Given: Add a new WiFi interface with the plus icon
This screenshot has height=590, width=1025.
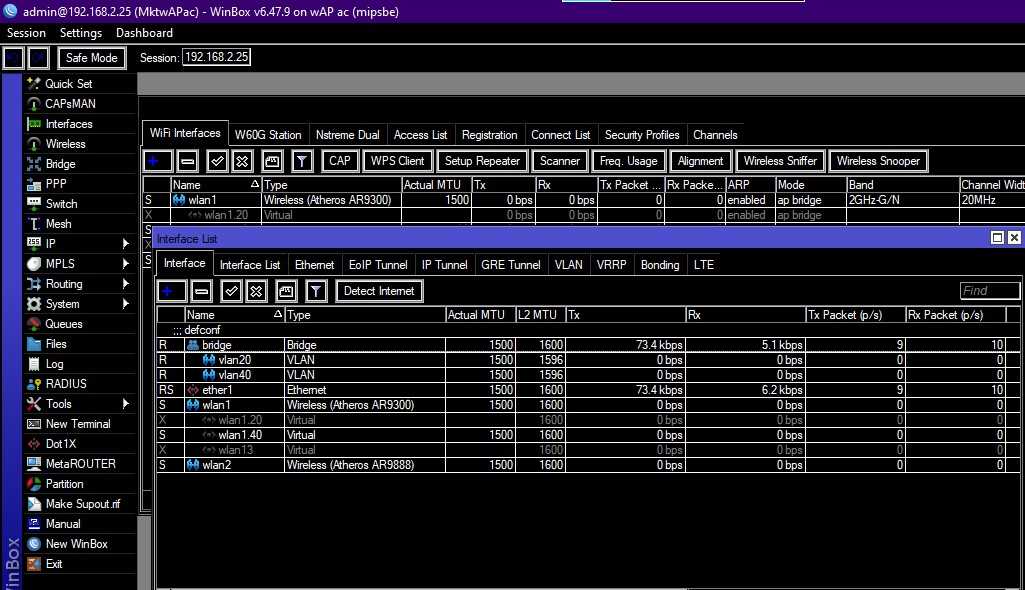Looking at the screenshot, I should pos(157,161).
